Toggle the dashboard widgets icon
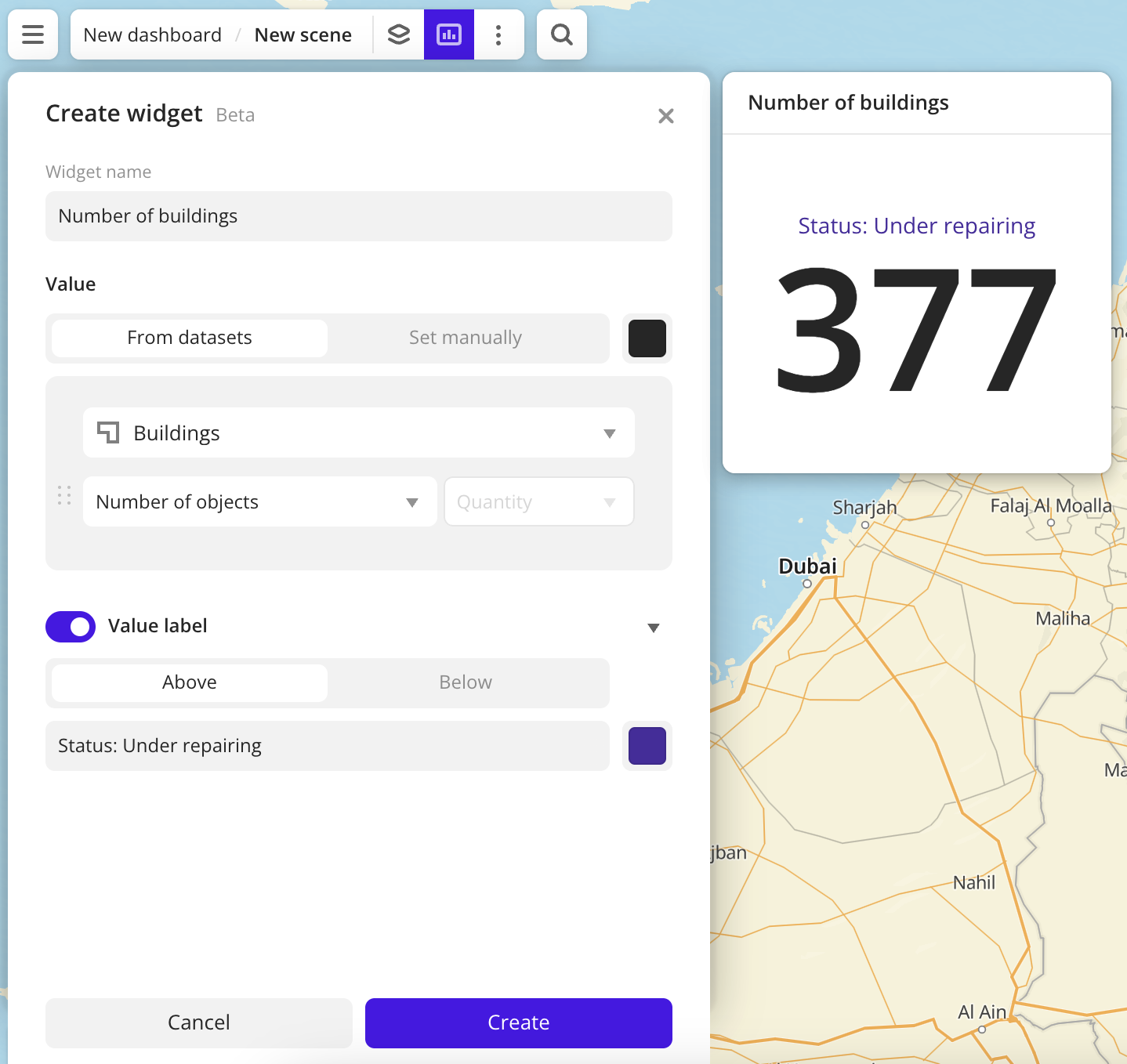The width and height of the screenshot is (1127, 1064). [x=449, y=34]
